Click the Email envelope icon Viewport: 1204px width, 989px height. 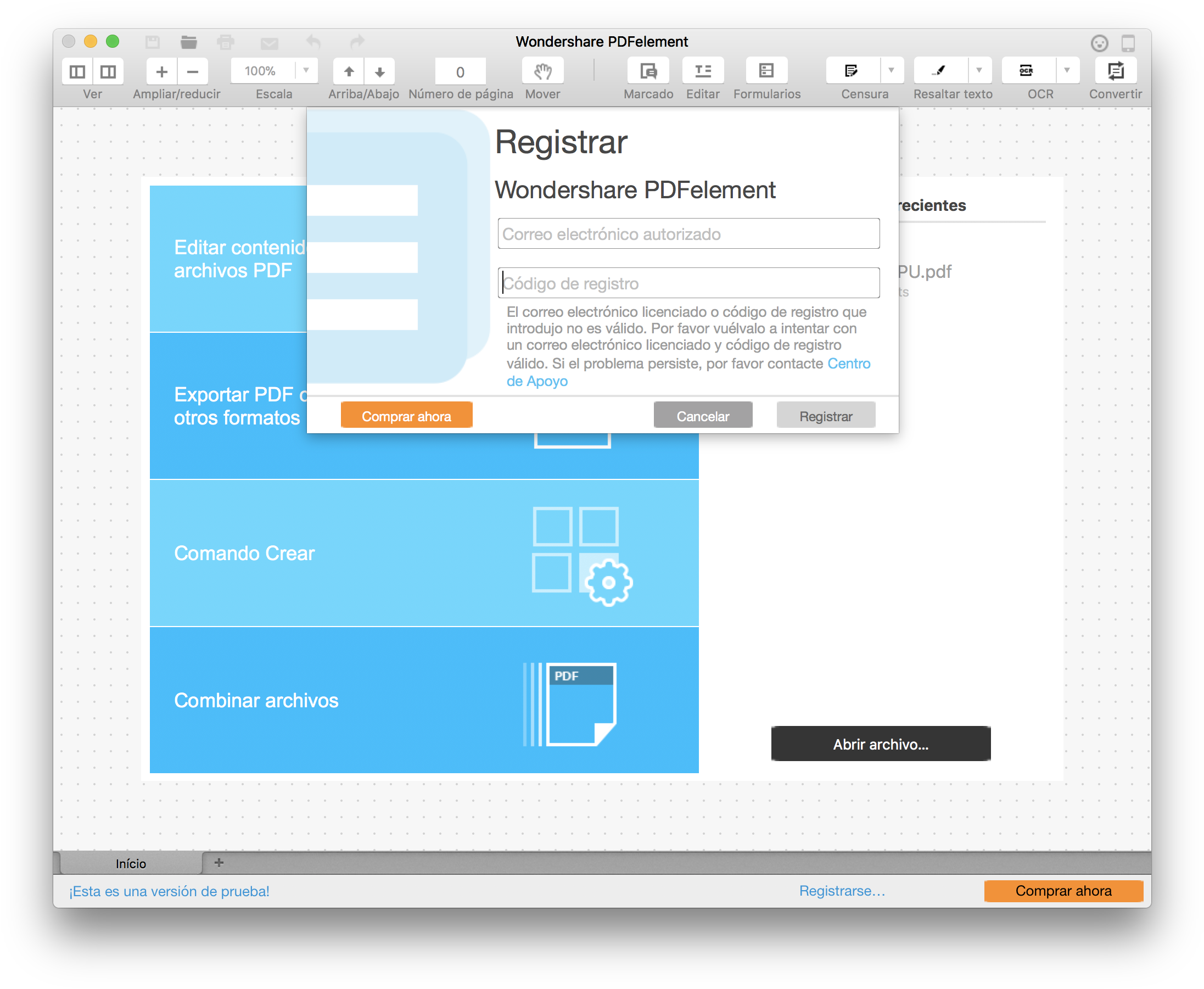pos(269,43)
